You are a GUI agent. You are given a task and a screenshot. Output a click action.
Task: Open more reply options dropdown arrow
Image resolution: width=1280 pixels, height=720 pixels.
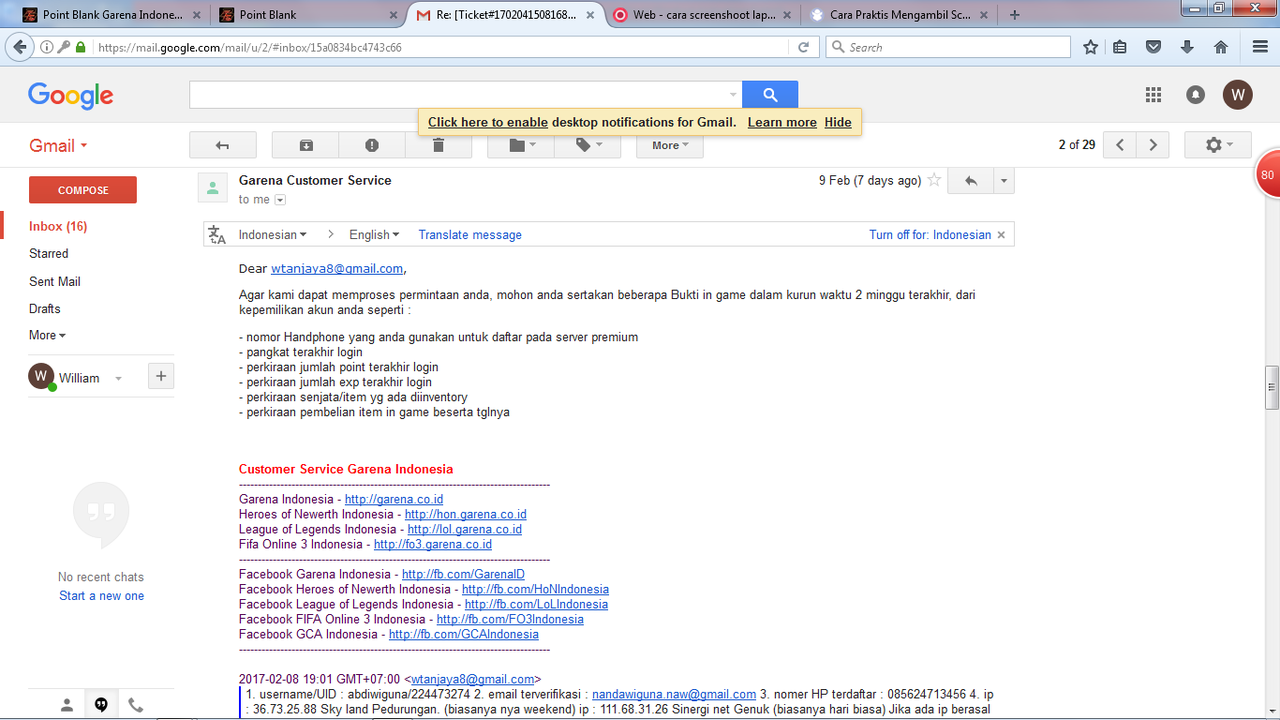tap(1003, 181)
